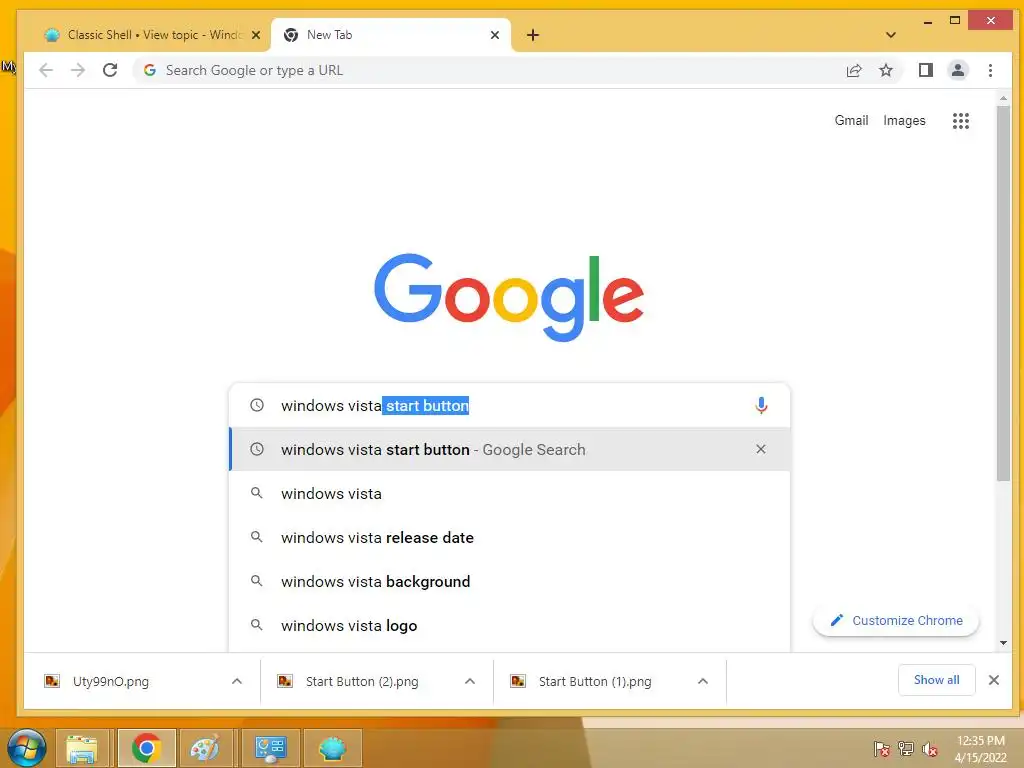Choose the plain 'windows vista' suggestion

click(509, 494)
